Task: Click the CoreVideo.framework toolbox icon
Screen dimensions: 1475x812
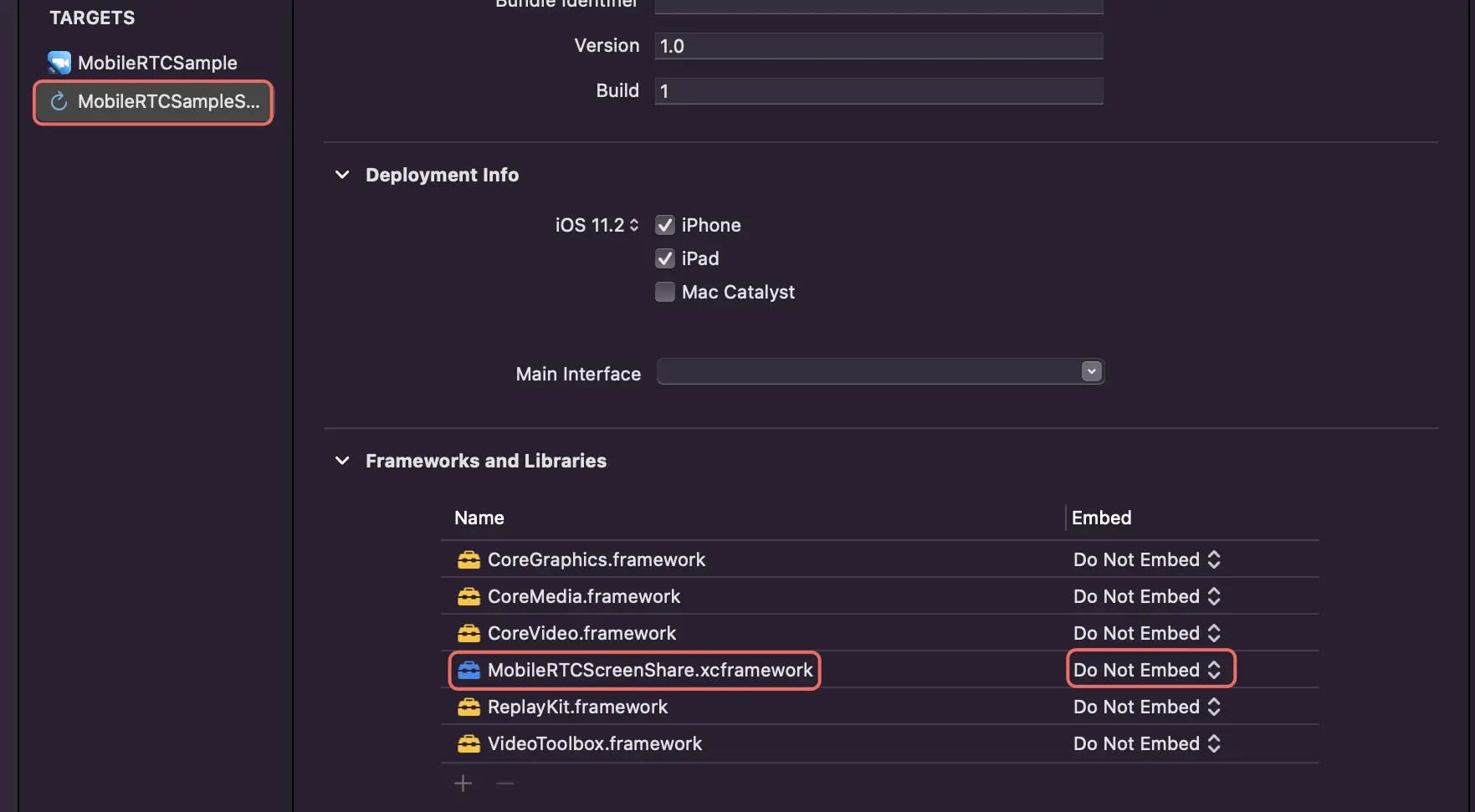Action: [x=469, y=633]
